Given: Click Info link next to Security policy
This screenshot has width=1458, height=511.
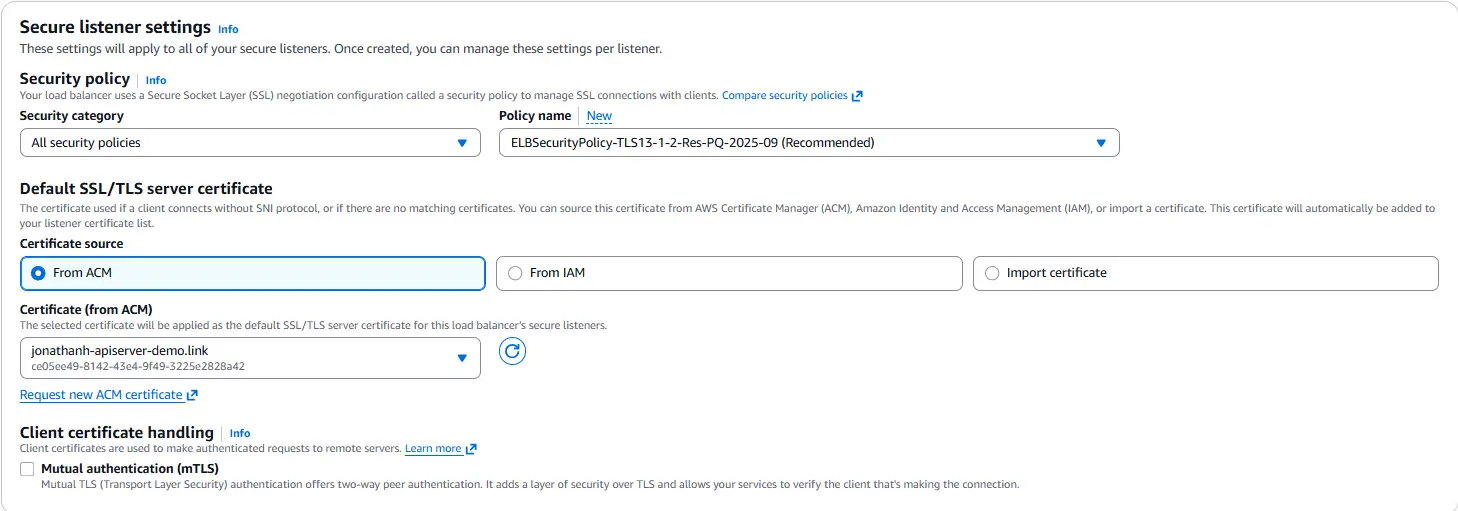Looking at the screenshot, I should [x=156, y=80].
